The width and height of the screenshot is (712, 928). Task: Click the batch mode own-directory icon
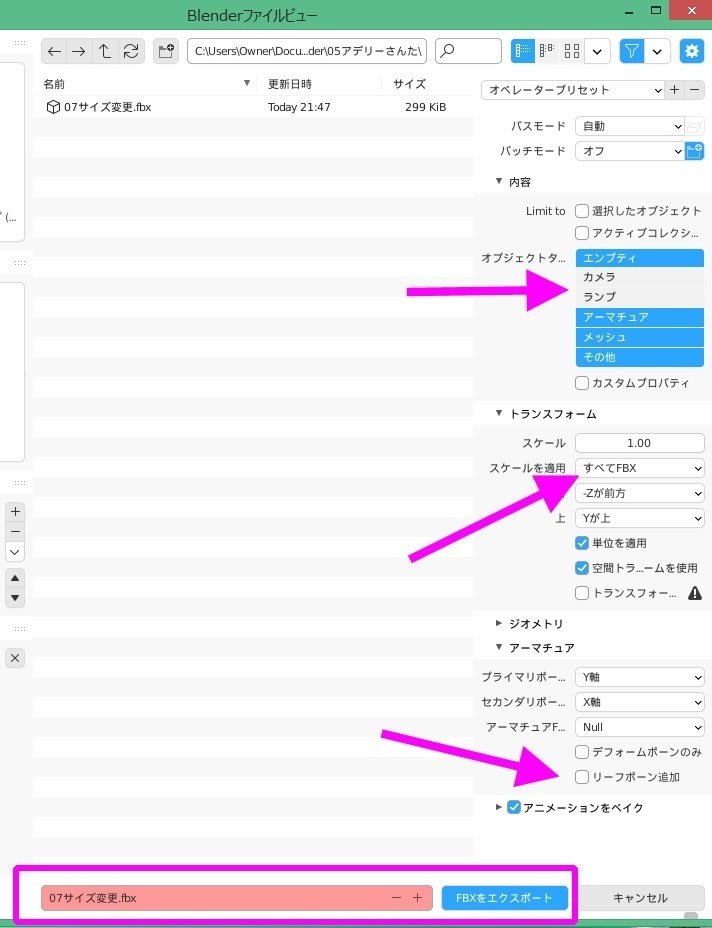[695, 151]
